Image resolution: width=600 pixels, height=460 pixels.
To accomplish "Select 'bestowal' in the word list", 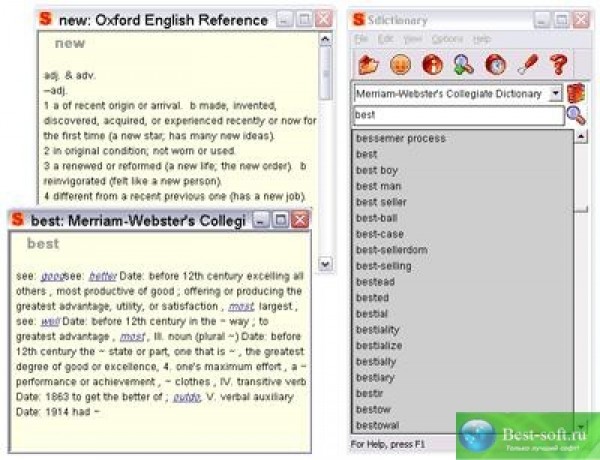I will tap(462, 425).
